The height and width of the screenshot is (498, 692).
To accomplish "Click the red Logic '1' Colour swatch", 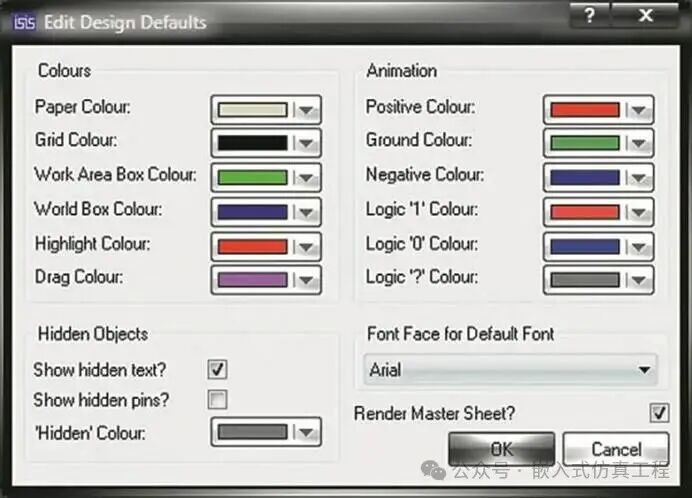I will pos(585,212).
